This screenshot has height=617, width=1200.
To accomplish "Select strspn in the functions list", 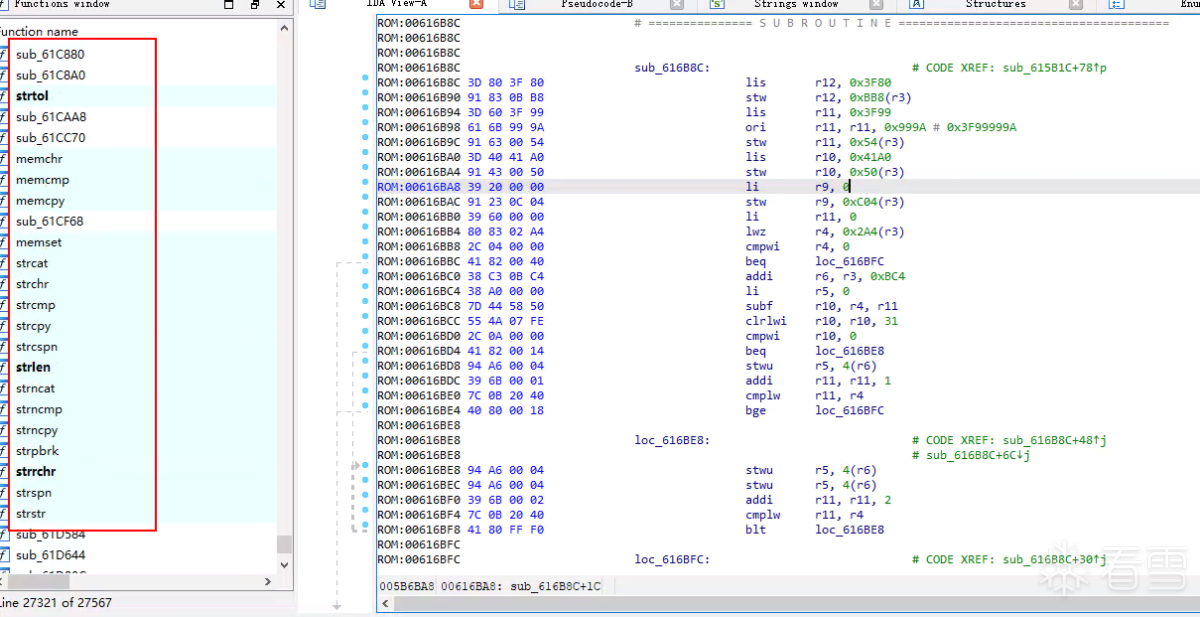I will pos(33,493).
